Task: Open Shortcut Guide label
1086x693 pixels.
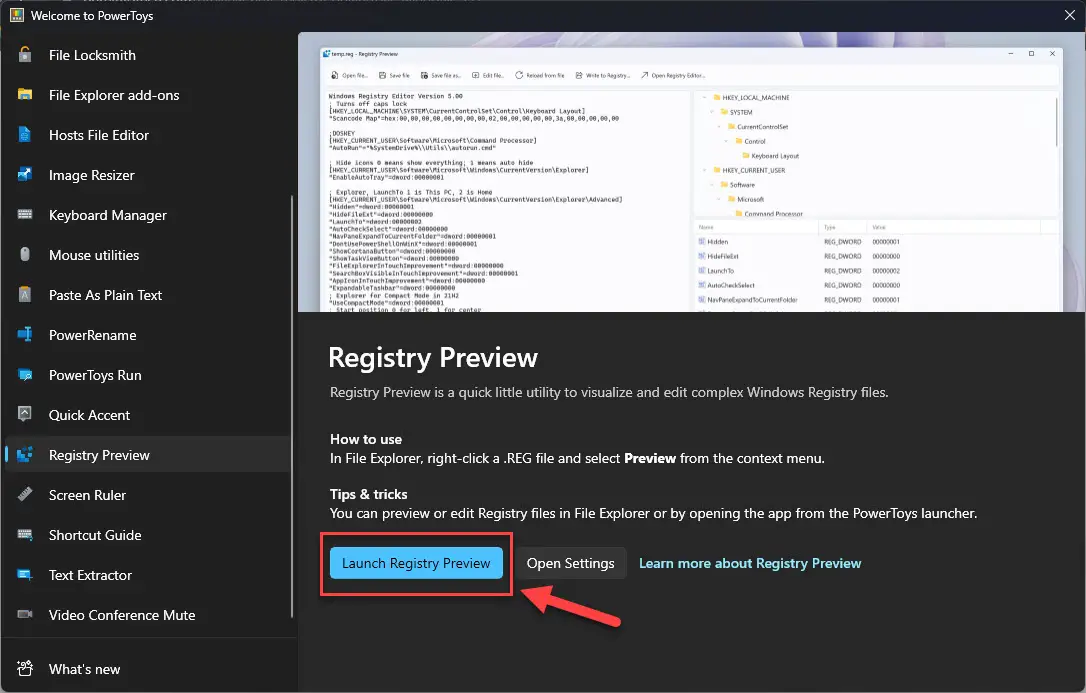Action: (x=95, y=535)
